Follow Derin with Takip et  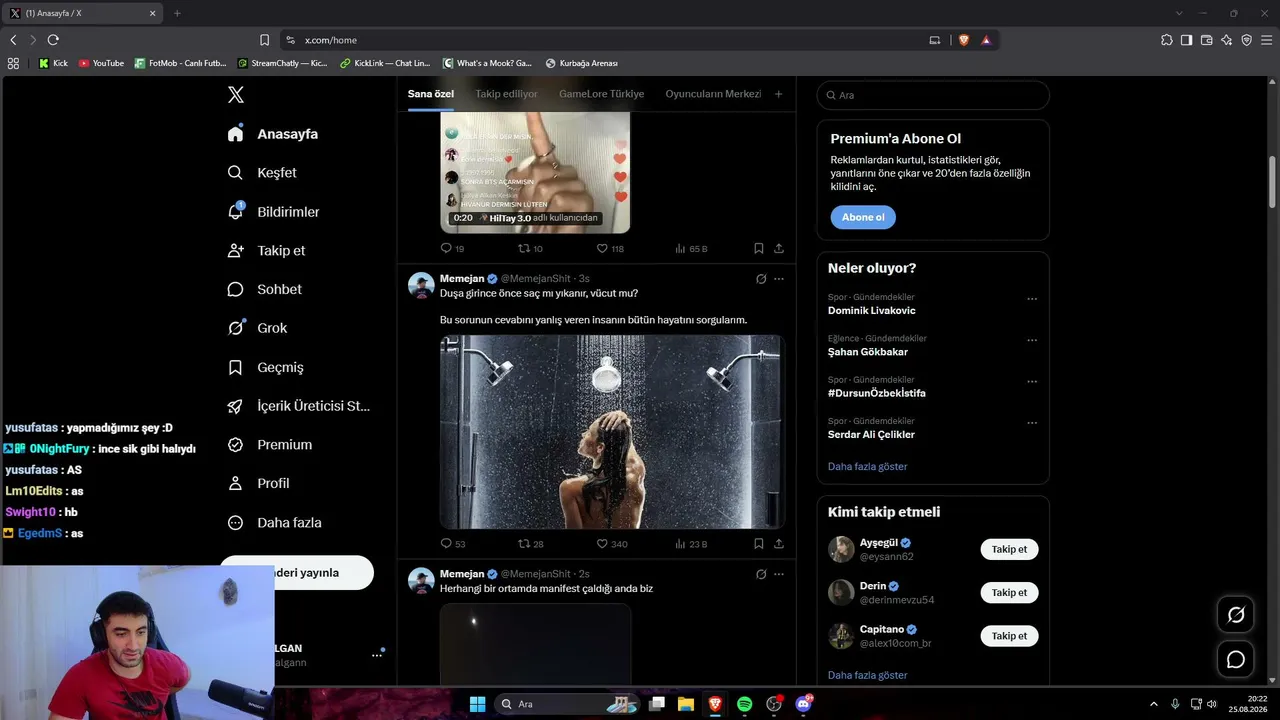point(1009,592)
